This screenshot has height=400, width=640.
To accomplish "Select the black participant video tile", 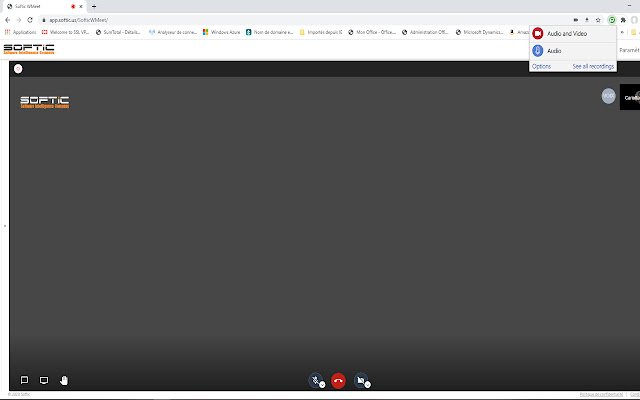I will [630, 97].
